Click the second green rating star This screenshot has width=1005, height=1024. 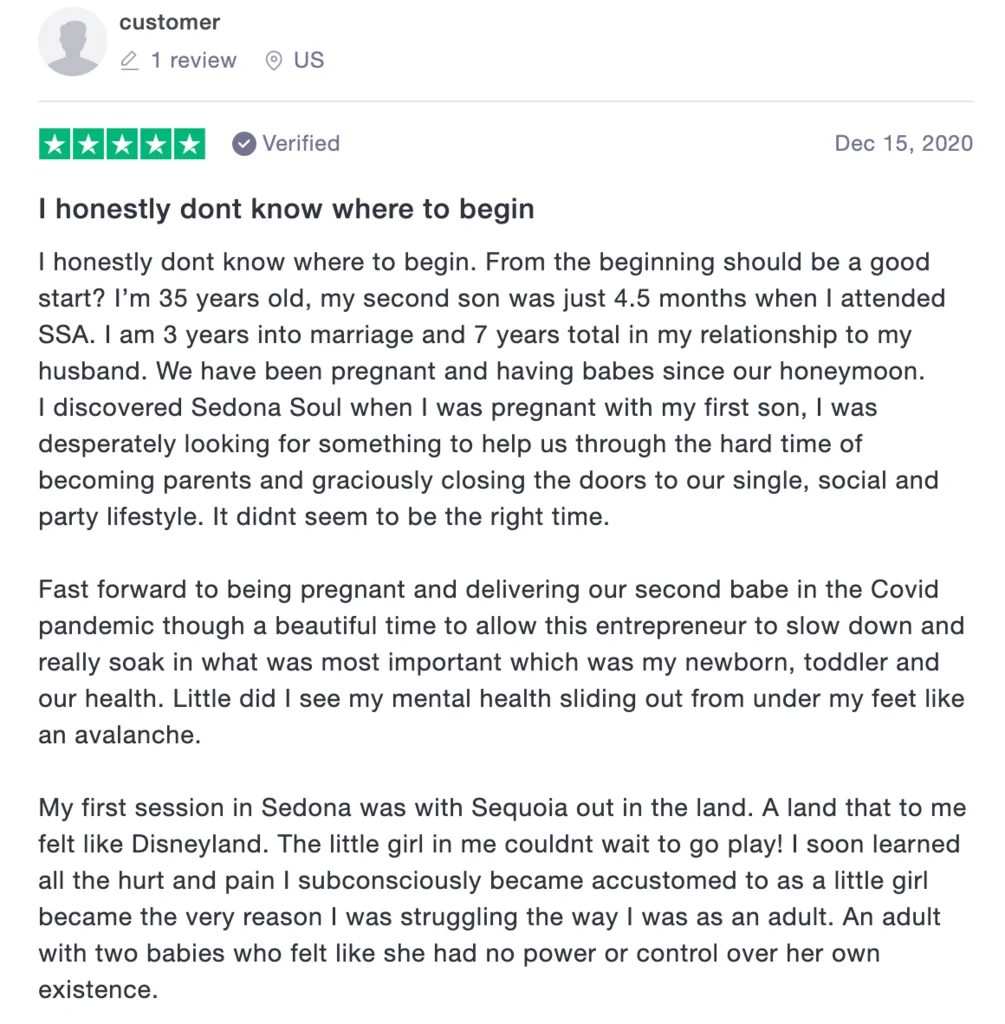89,145
